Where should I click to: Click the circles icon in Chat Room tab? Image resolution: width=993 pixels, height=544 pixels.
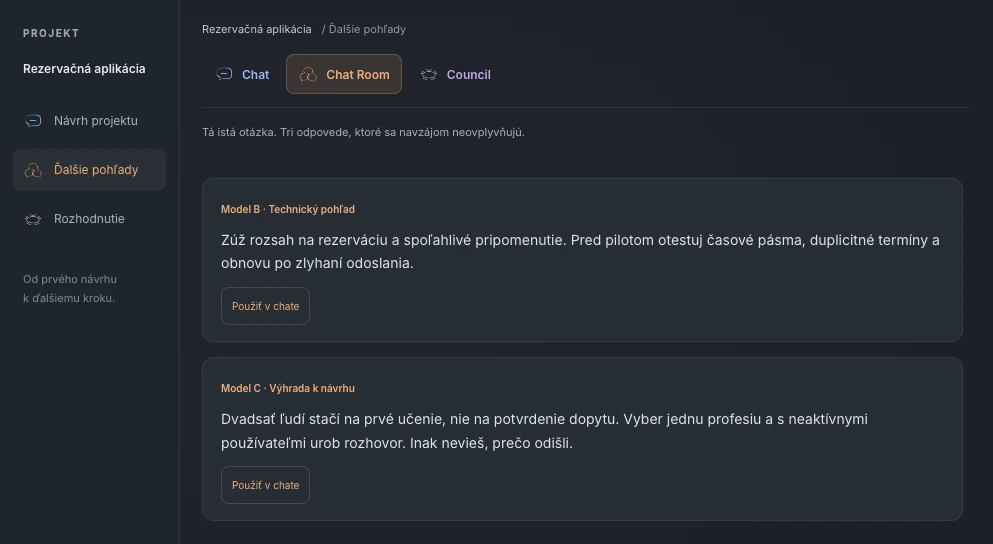[308, 74]
